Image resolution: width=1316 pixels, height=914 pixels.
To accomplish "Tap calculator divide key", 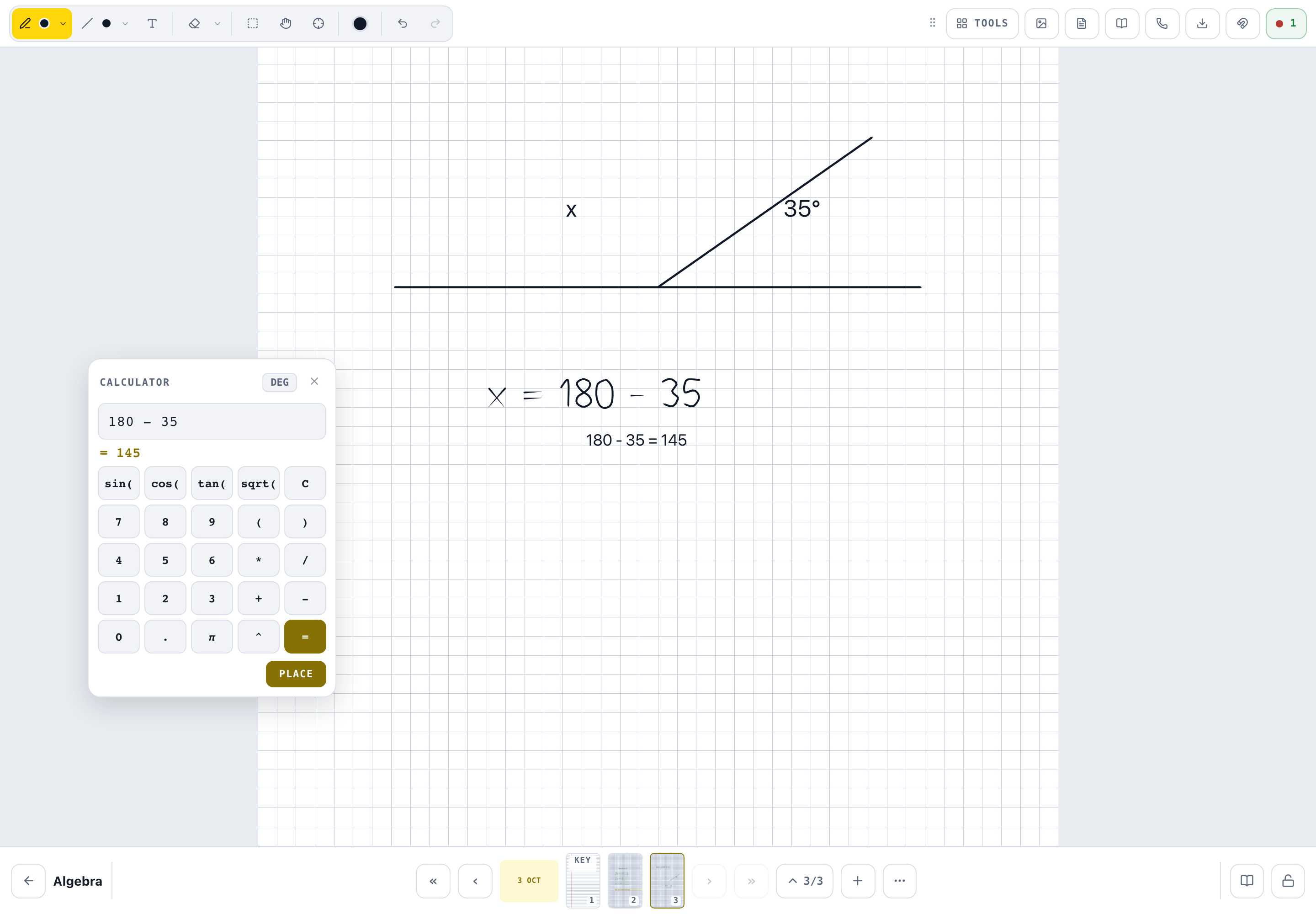I will [x=305, y=560].
